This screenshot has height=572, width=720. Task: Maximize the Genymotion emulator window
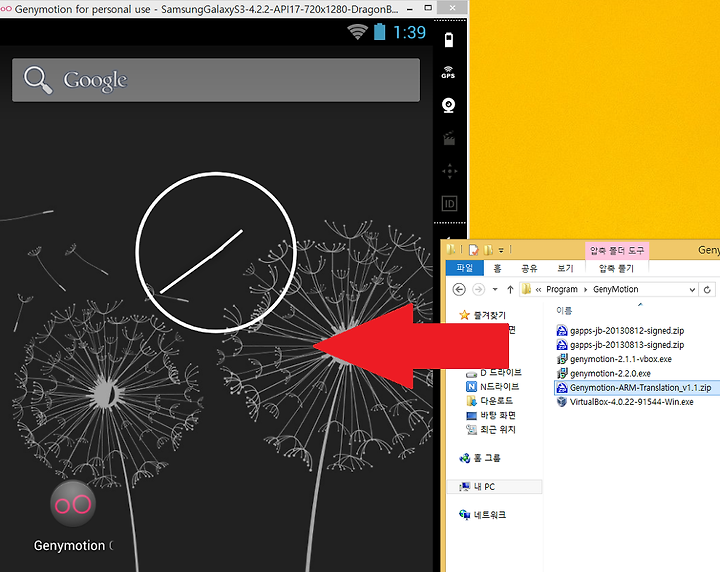pyautogui.click(x=428, y=8)
